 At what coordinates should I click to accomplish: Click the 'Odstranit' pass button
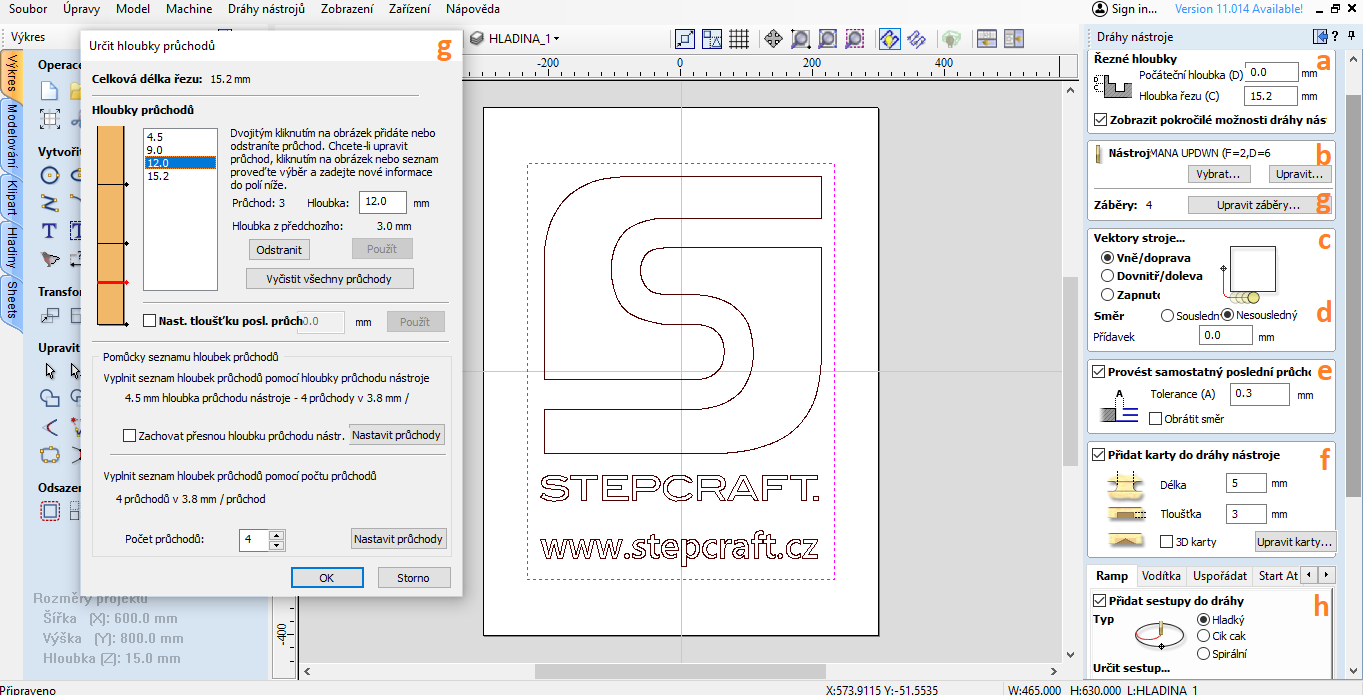pyautogui.click(x=279, y=249)
